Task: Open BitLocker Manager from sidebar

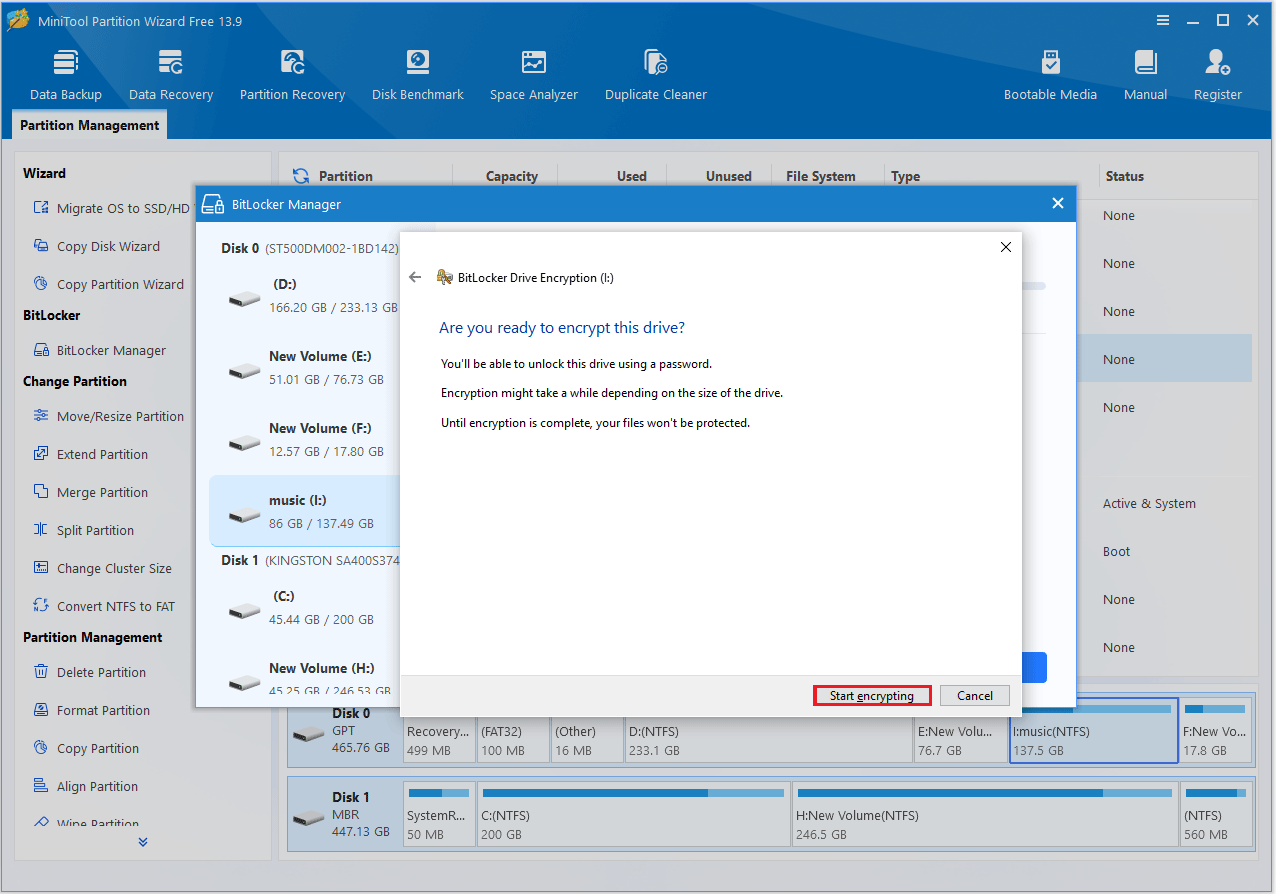Action: pyautogui.click(x=100, y=350)
